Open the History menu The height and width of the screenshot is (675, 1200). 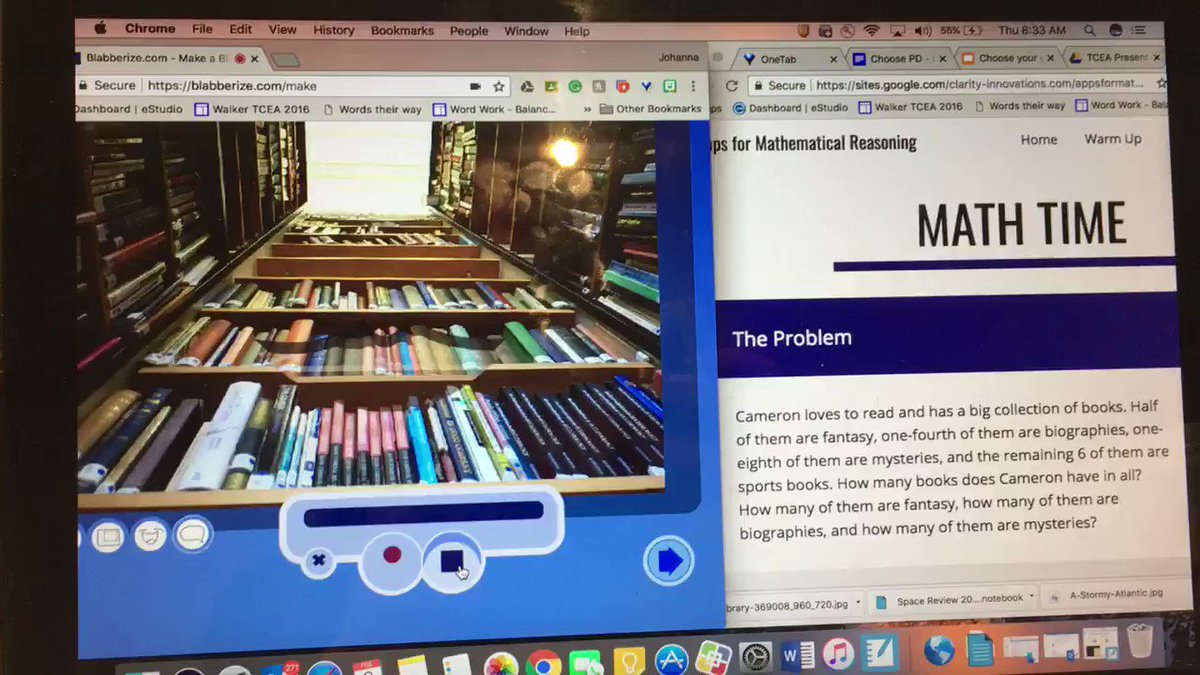[x=334, y=30]
